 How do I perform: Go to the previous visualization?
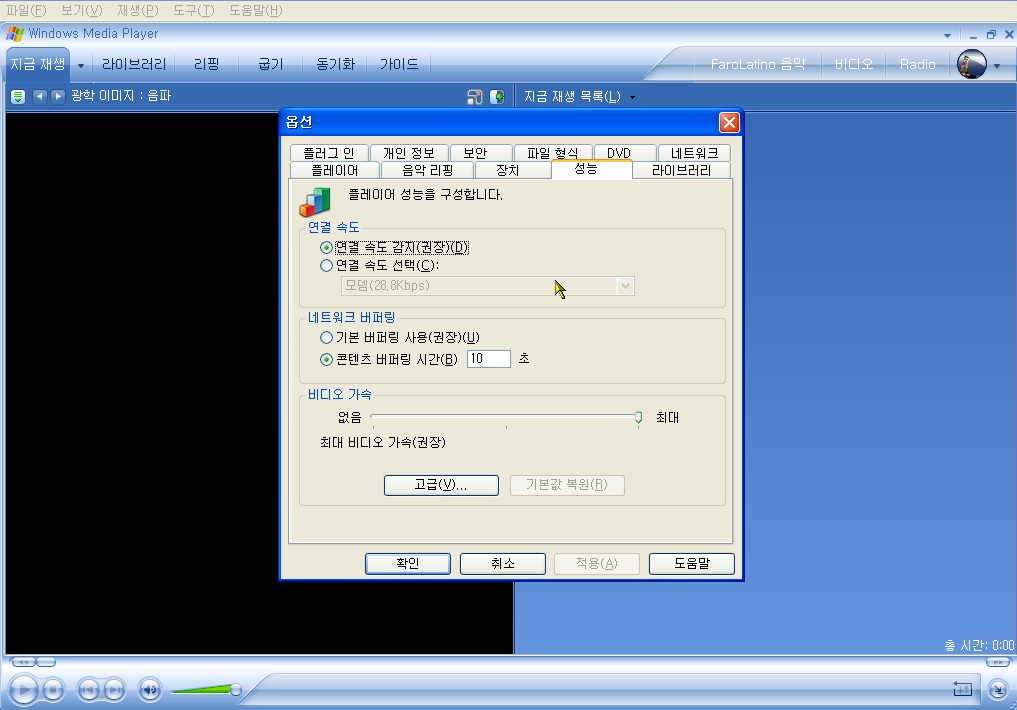[40, 96]
